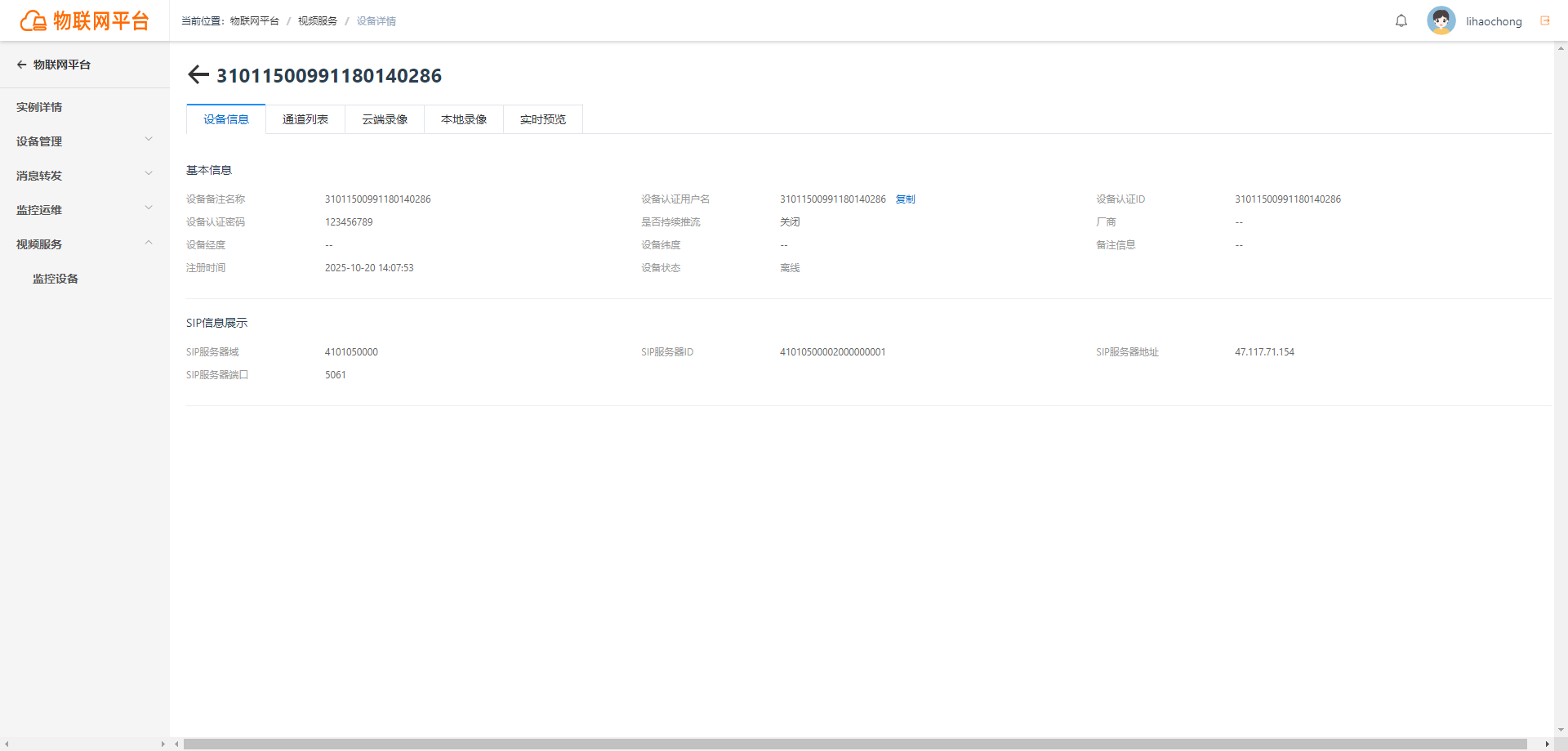Collapse the 视频服务 menu
The width and height of the screenshot is (1568, 751).
85,244
